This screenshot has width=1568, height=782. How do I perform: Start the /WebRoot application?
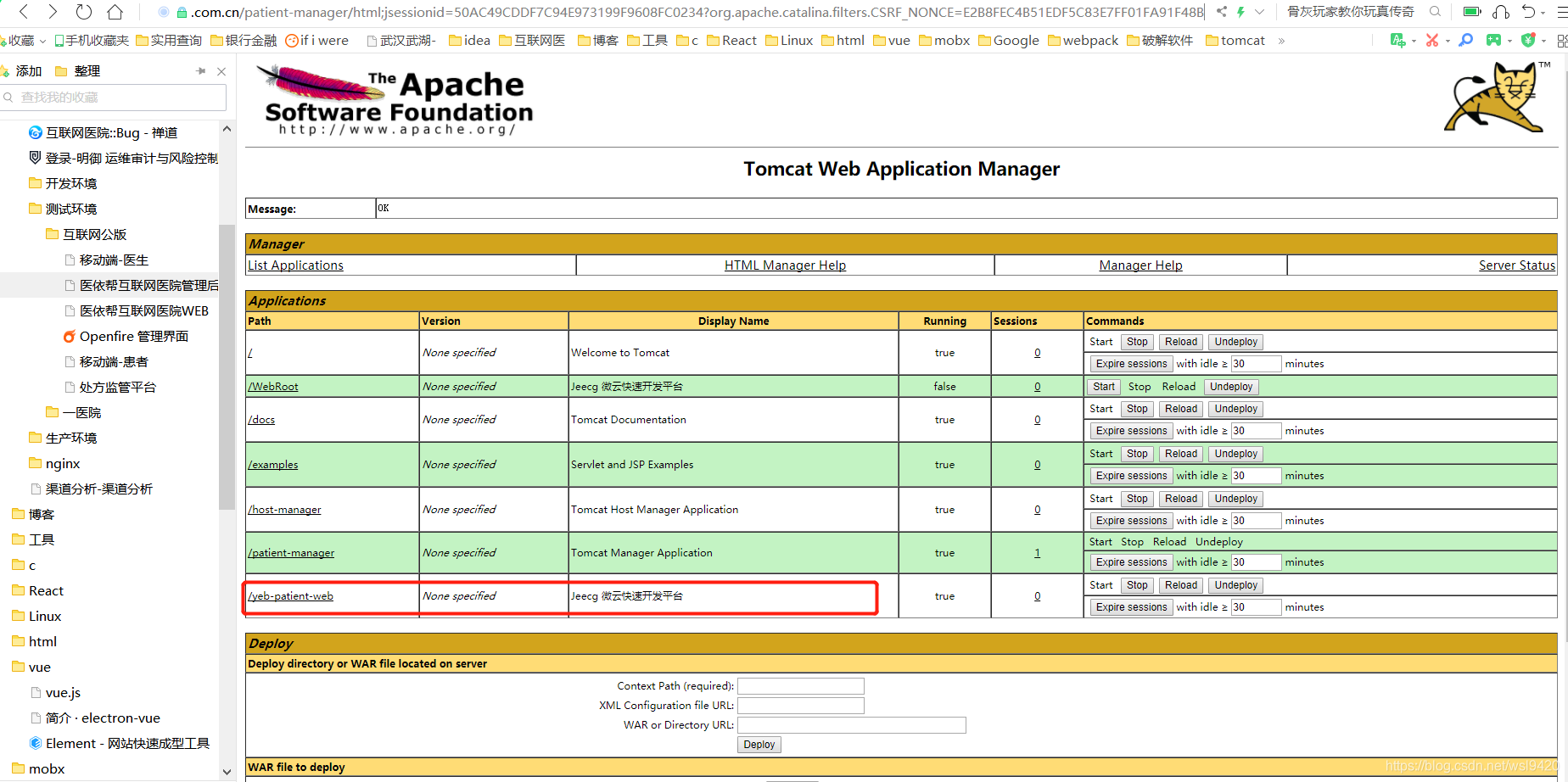[x=1104, y=387]
